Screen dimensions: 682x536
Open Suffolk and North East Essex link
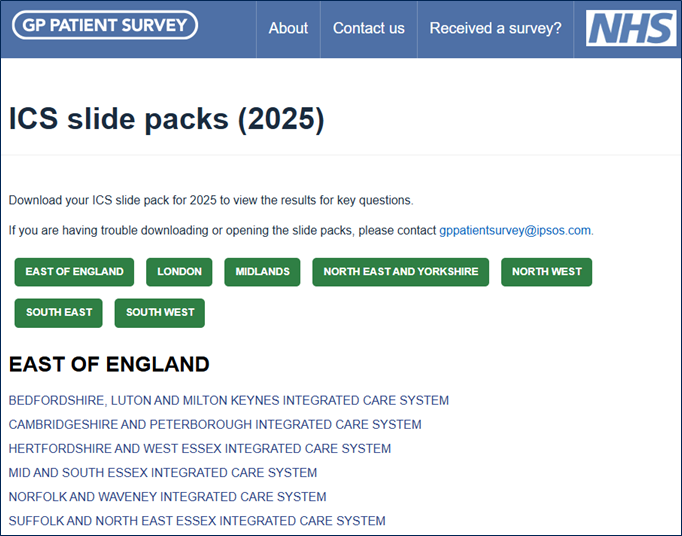click(197, 521)
